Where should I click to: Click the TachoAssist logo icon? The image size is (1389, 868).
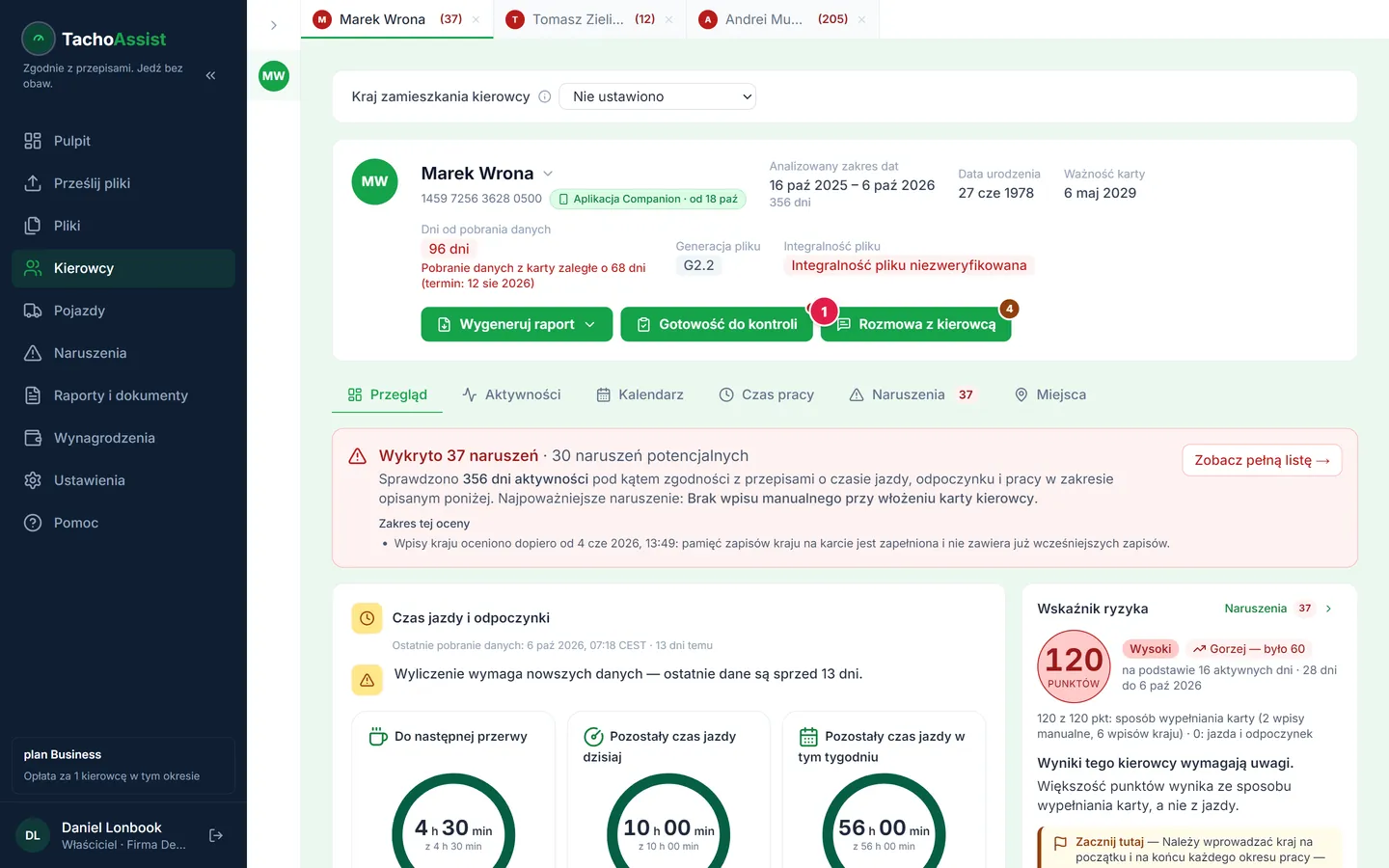(x=39, y=39)
